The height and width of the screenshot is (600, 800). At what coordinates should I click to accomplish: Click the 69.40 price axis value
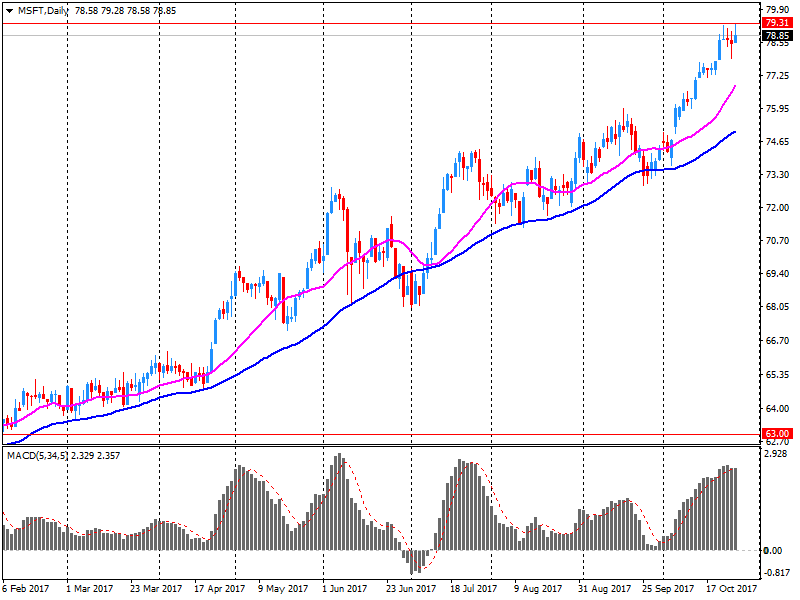(x=778, y=273)
